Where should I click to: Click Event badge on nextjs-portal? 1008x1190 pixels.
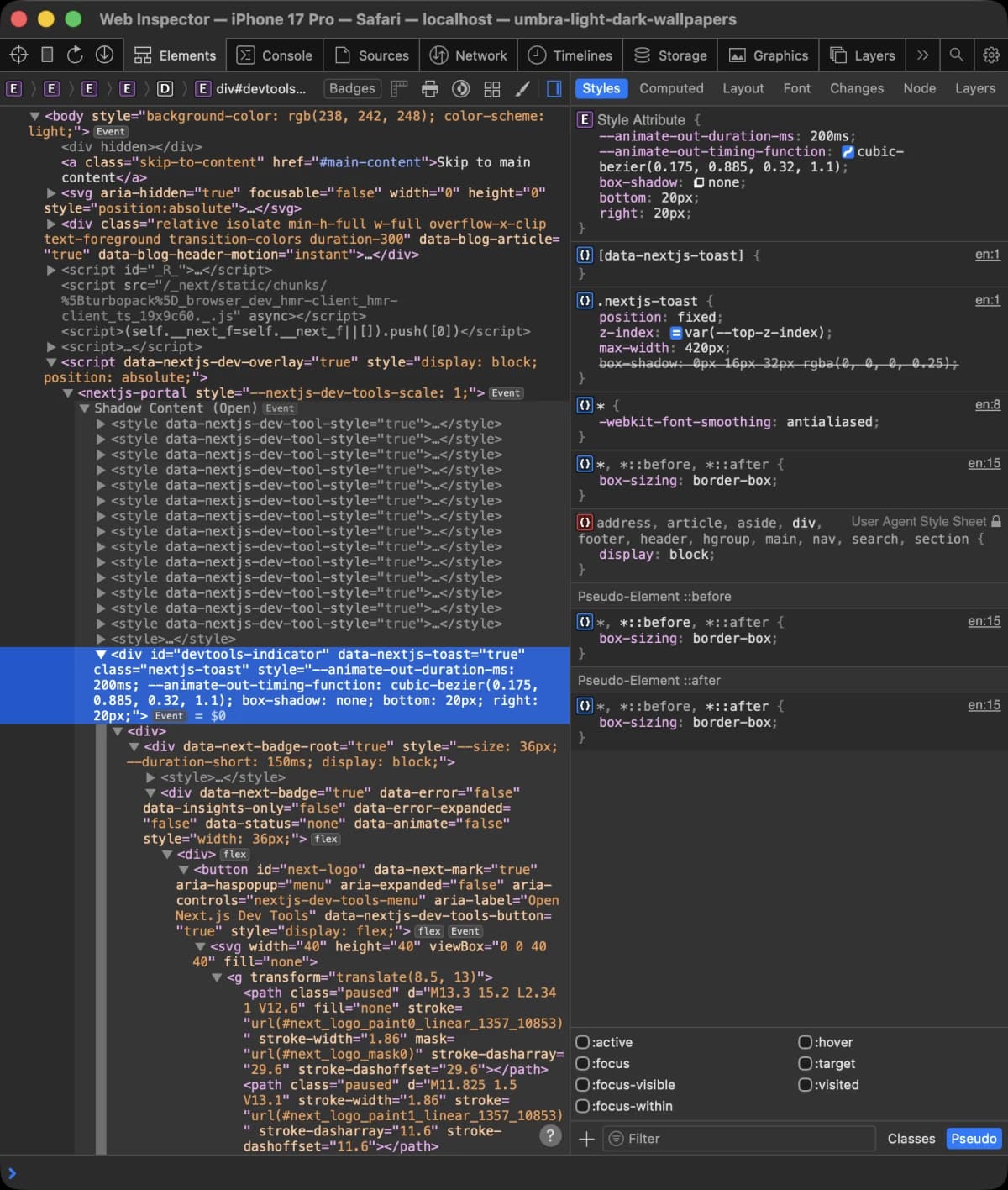(x=506, y=393)
